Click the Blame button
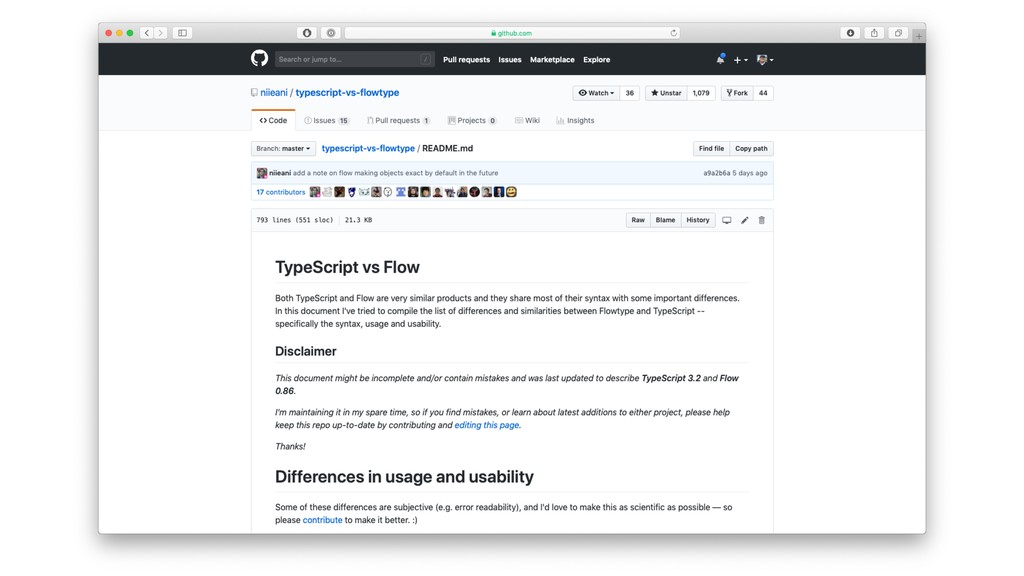The height and width of the screenshot is (576, 1024). coord(665,220)
